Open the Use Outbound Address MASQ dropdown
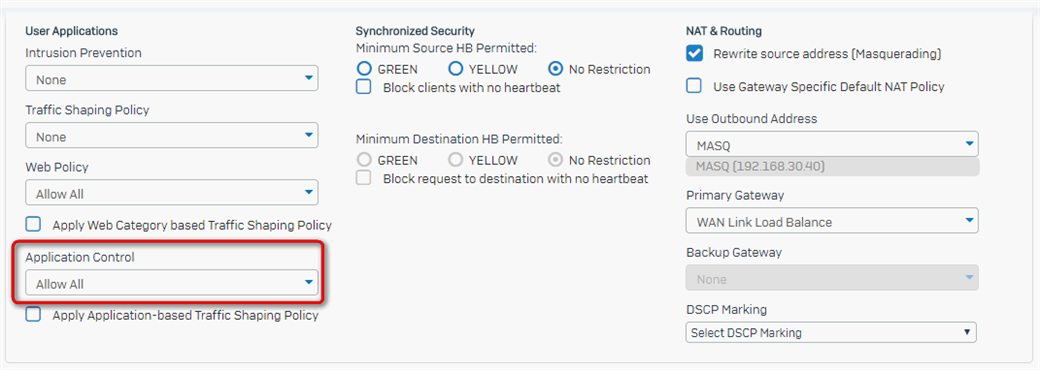 [x=832, y=143]
